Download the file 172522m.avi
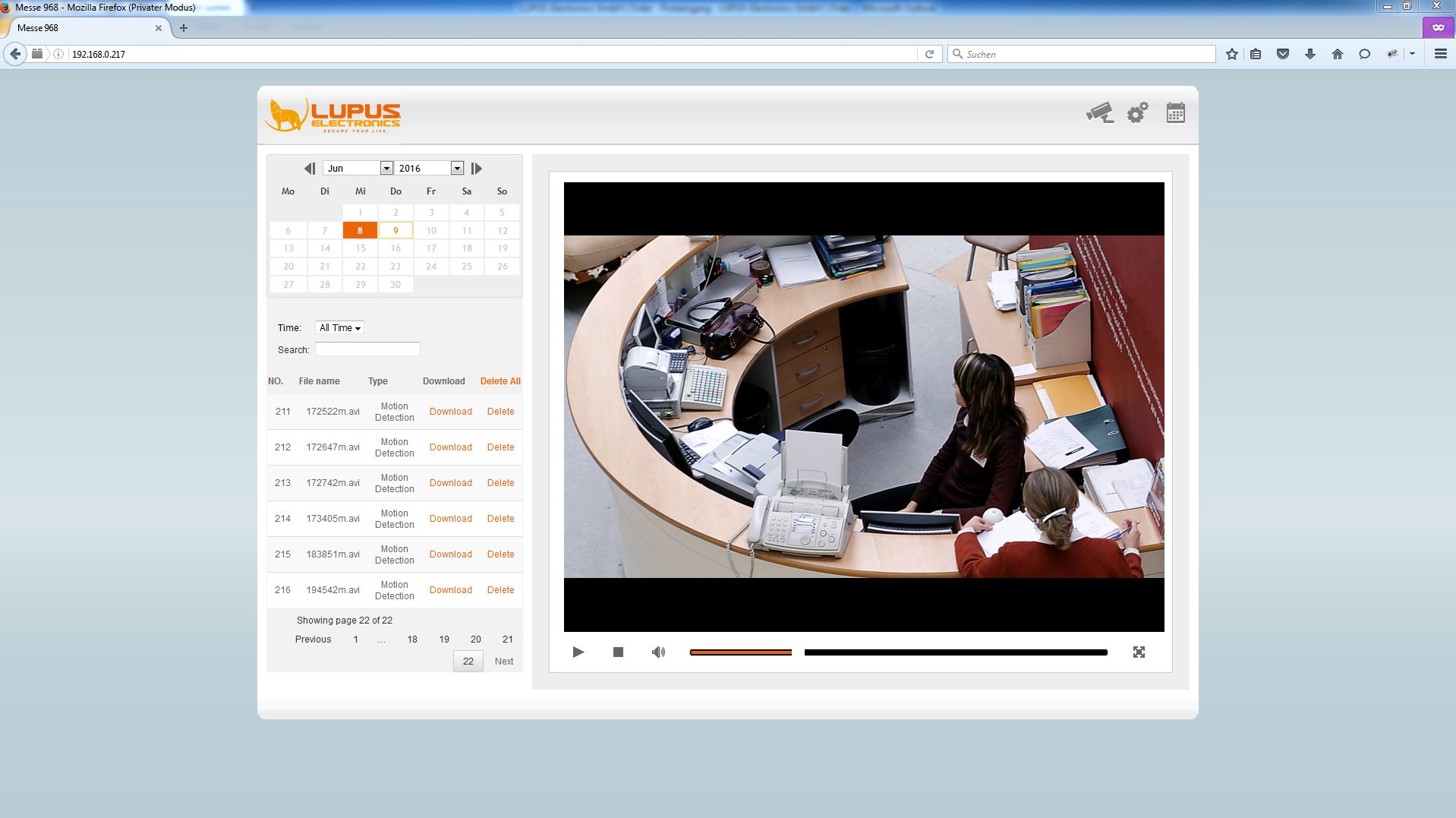Image resolution: width=1456 pixels, height=818 pixels. [450, 412]
